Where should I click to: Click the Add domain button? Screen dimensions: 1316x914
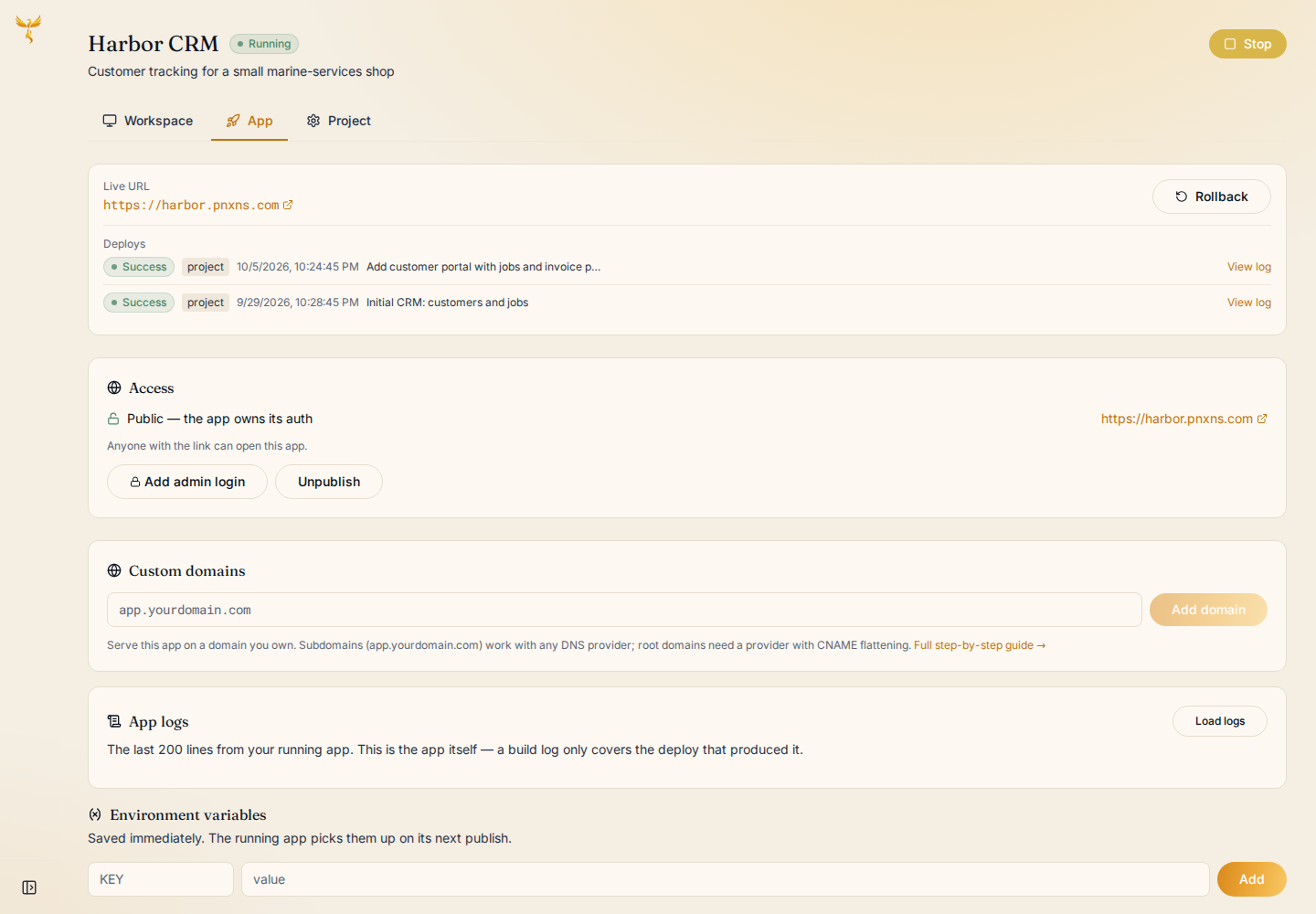[x=1208, y=610]
